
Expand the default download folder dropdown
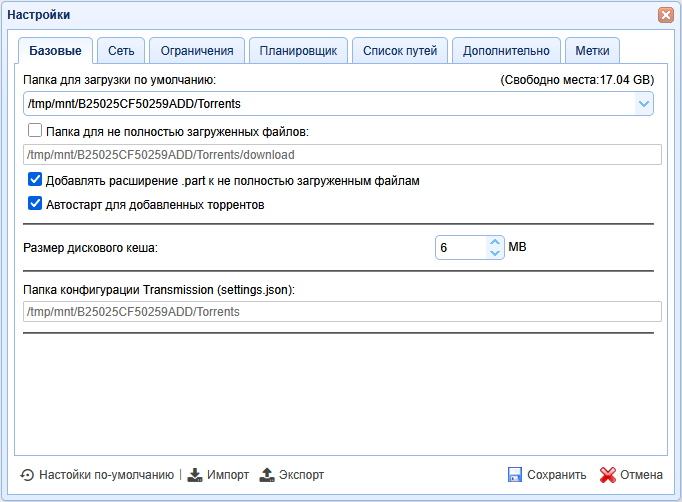(643, 103)
